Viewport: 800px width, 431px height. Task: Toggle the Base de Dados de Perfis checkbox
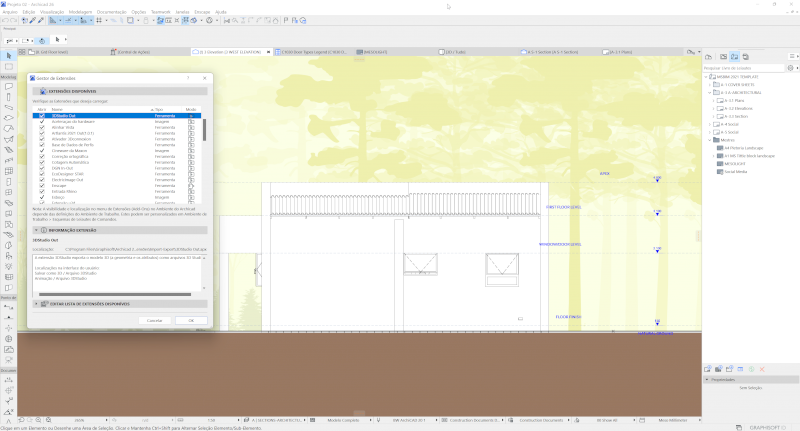(x=41, y=145)
